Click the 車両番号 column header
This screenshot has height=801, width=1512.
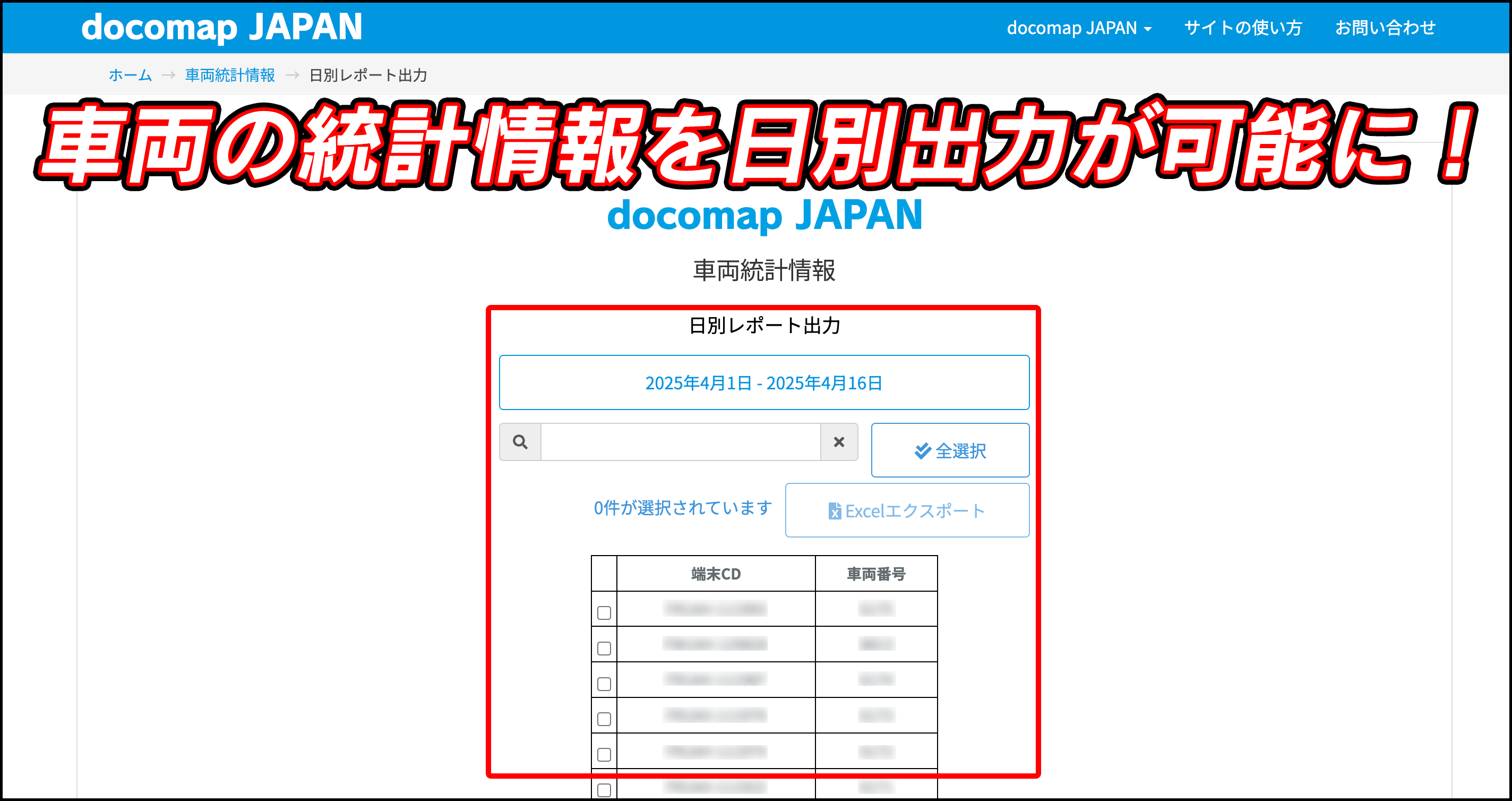tap(876, 574)
